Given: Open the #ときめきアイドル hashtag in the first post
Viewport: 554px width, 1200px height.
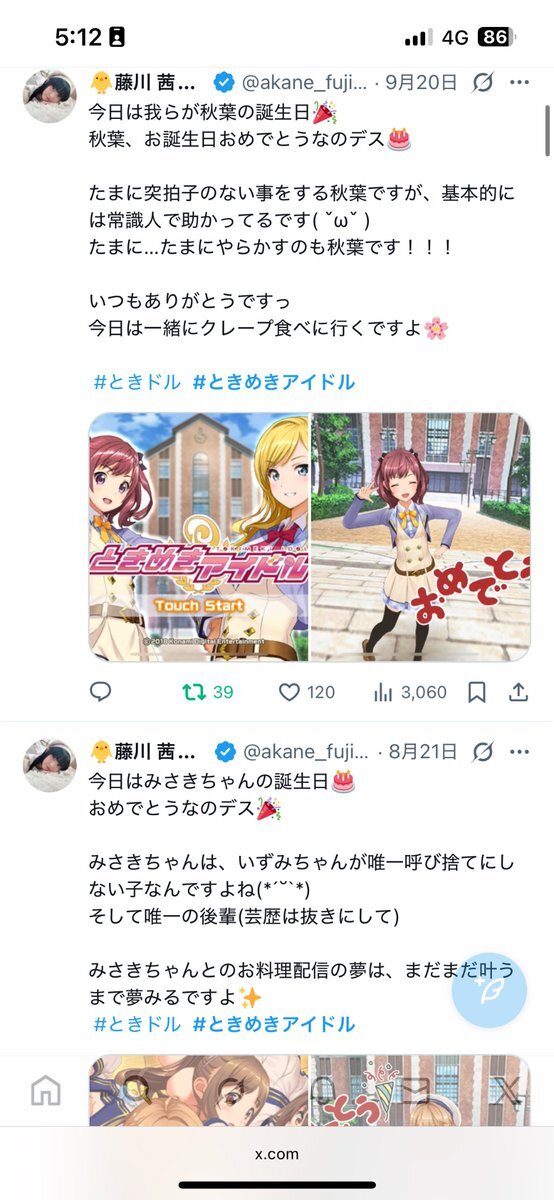Looking at the screenshot, I should [273, 382].
